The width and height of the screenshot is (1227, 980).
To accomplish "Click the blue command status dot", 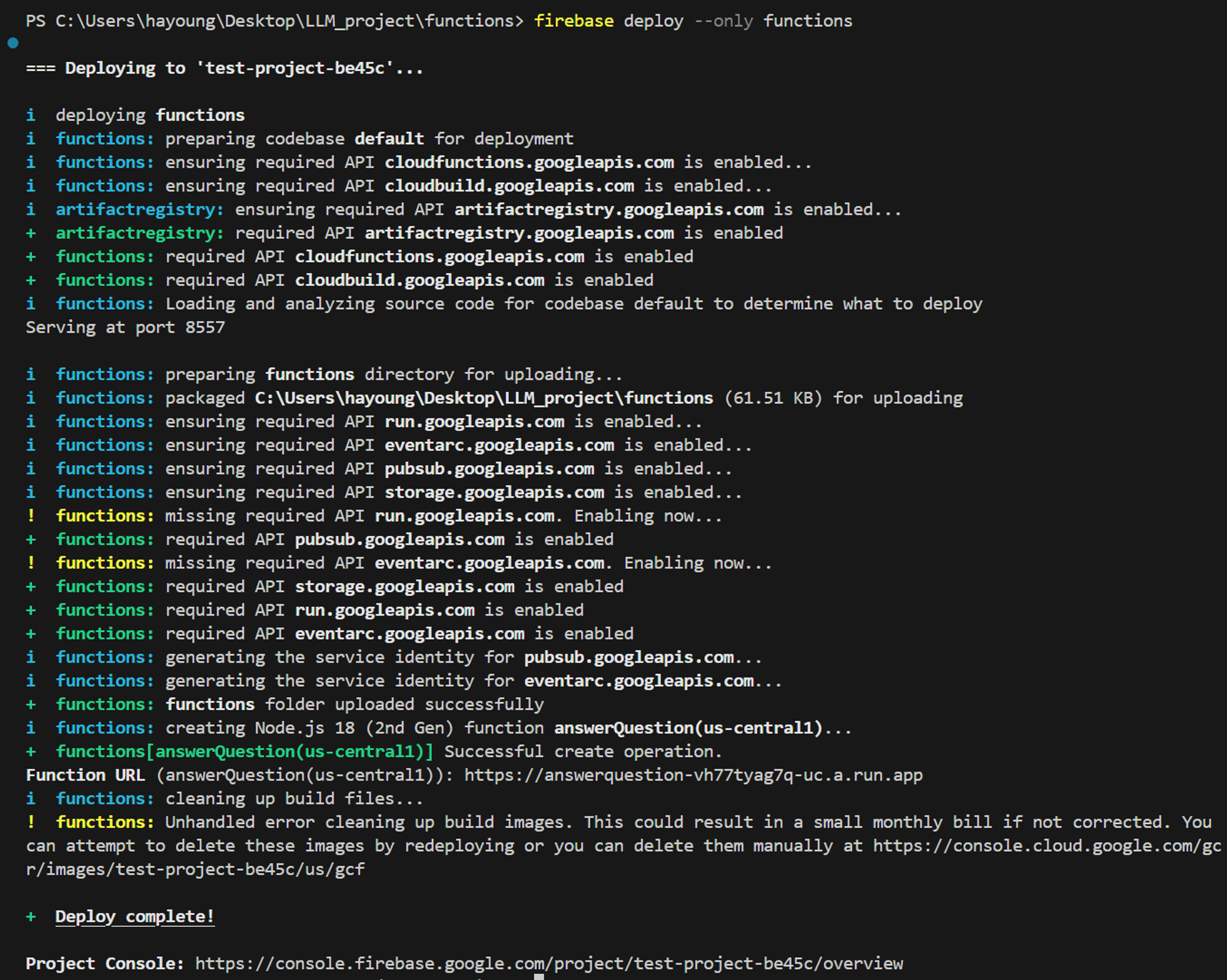I will [13, 43].
